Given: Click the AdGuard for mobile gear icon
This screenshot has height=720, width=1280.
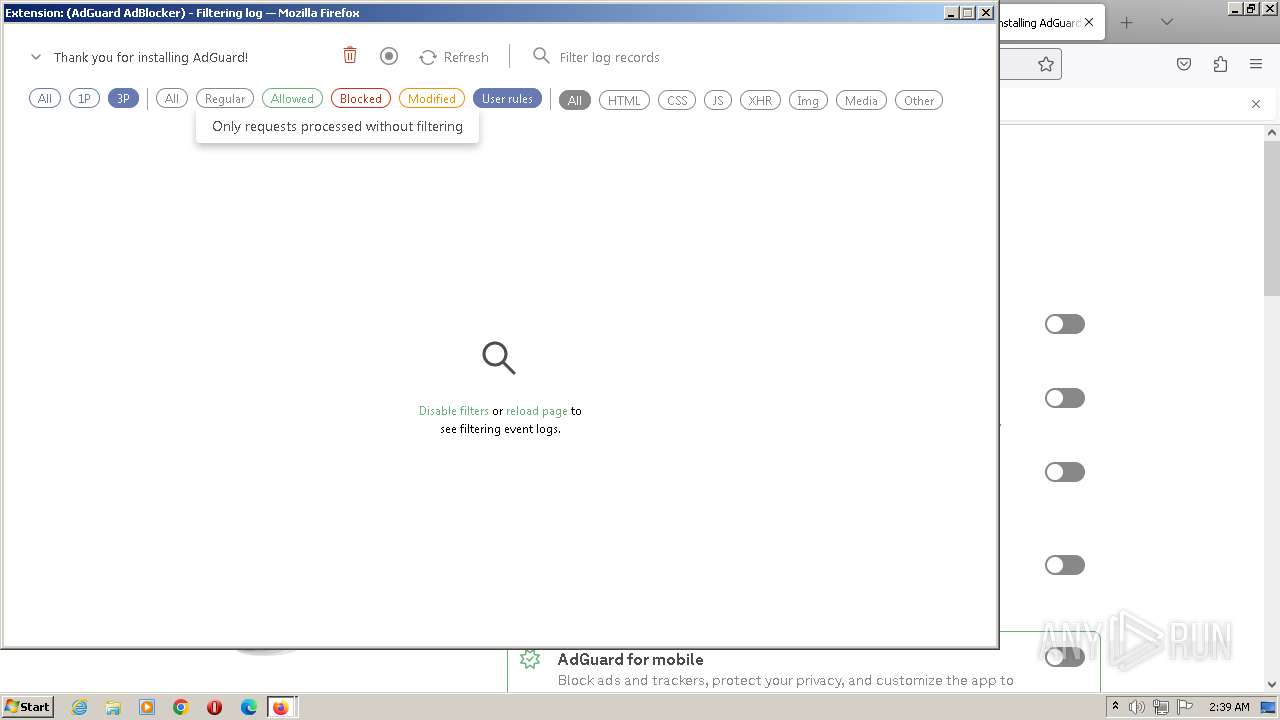Looking at the screenshot, I should (530, 659).
